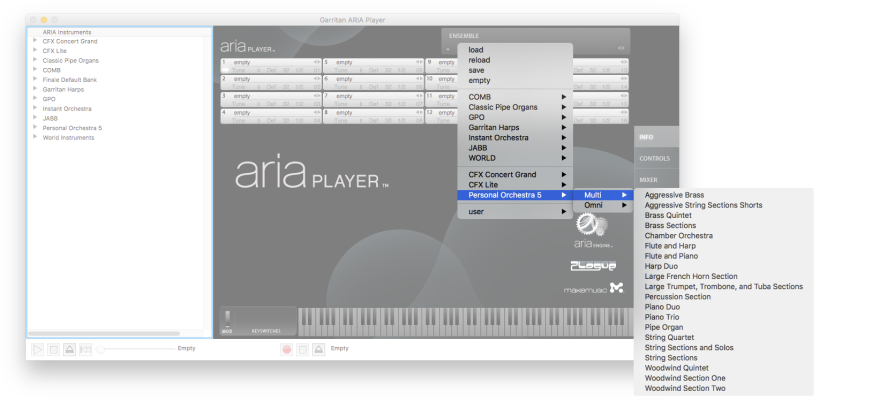Rewind the player to the start

click(85, 350)
